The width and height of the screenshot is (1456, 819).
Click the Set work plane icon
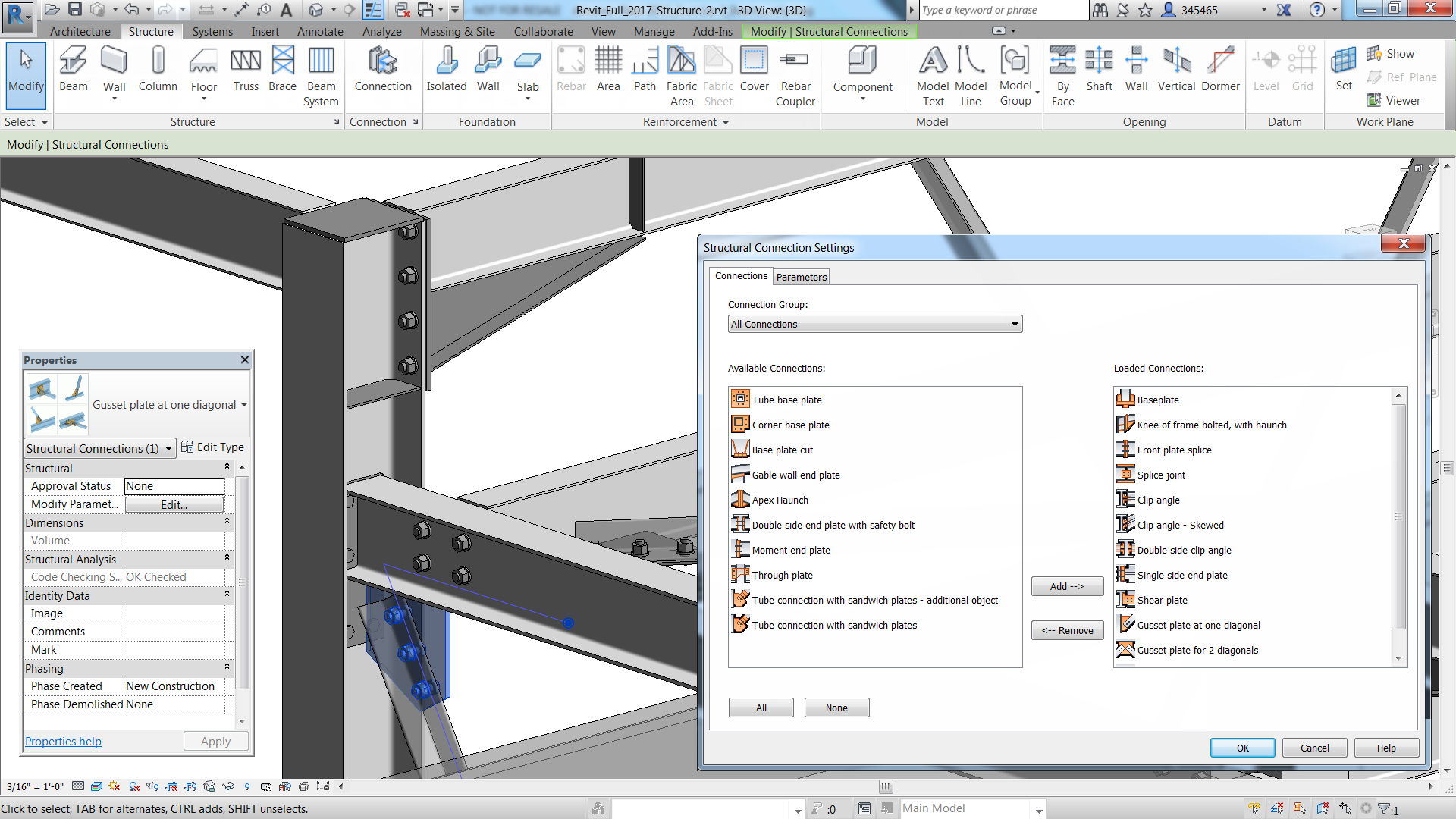coord(1344,70)
